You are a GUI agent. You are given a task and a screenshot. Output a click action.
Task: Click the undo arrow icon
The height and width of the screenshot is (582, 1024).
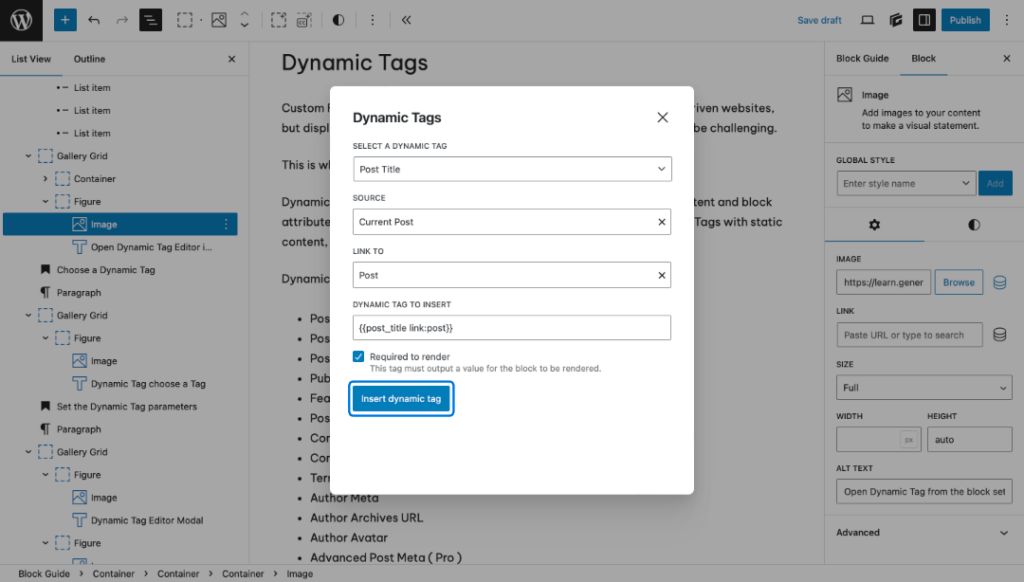[94, 20]
